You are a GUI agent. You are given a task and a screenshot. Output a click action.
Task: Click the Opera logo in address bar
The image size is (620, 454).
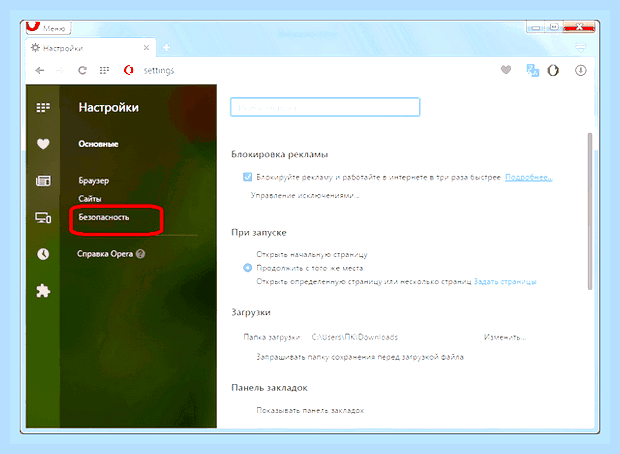[129, 70]
